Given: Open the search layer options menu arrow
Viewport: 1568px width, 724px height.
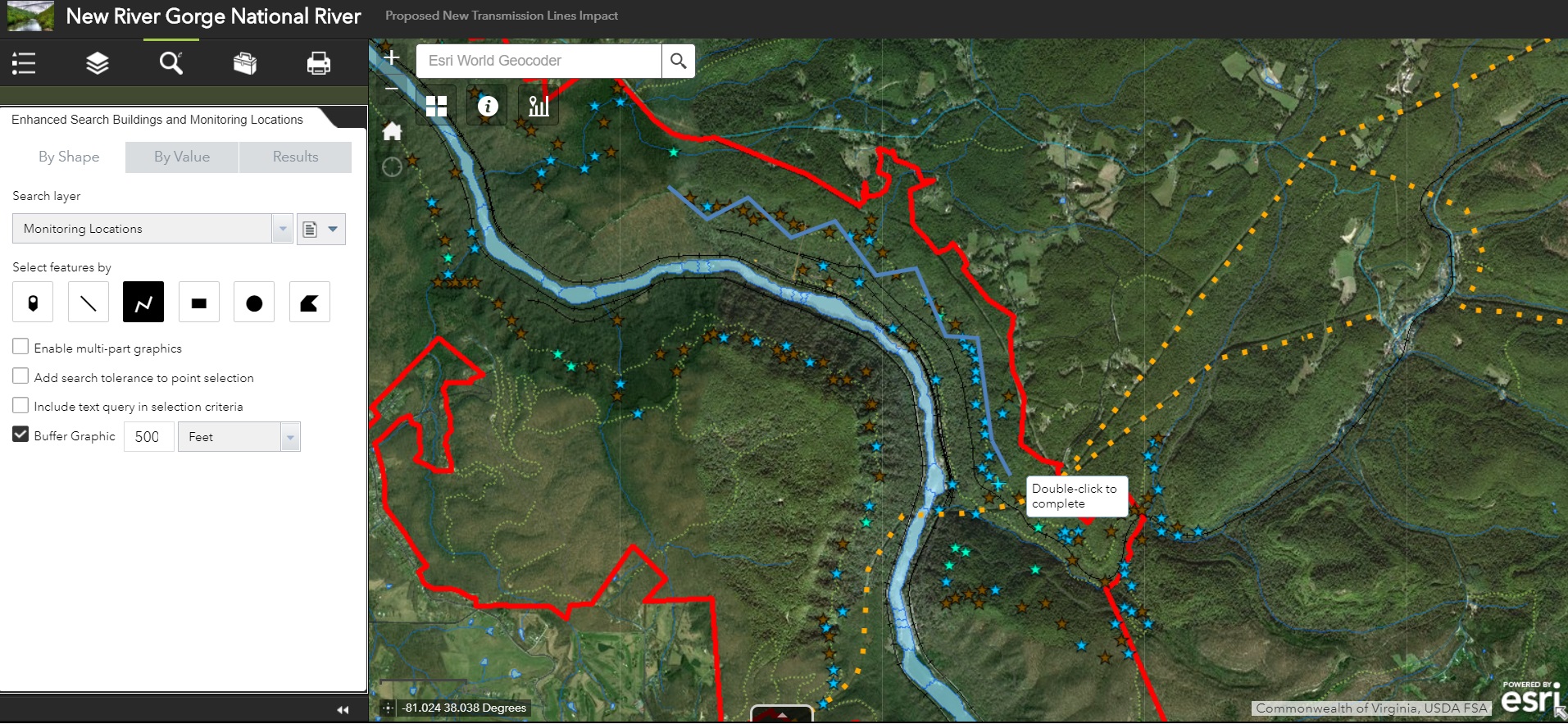Looking at the screenshot, I should 333,229.
